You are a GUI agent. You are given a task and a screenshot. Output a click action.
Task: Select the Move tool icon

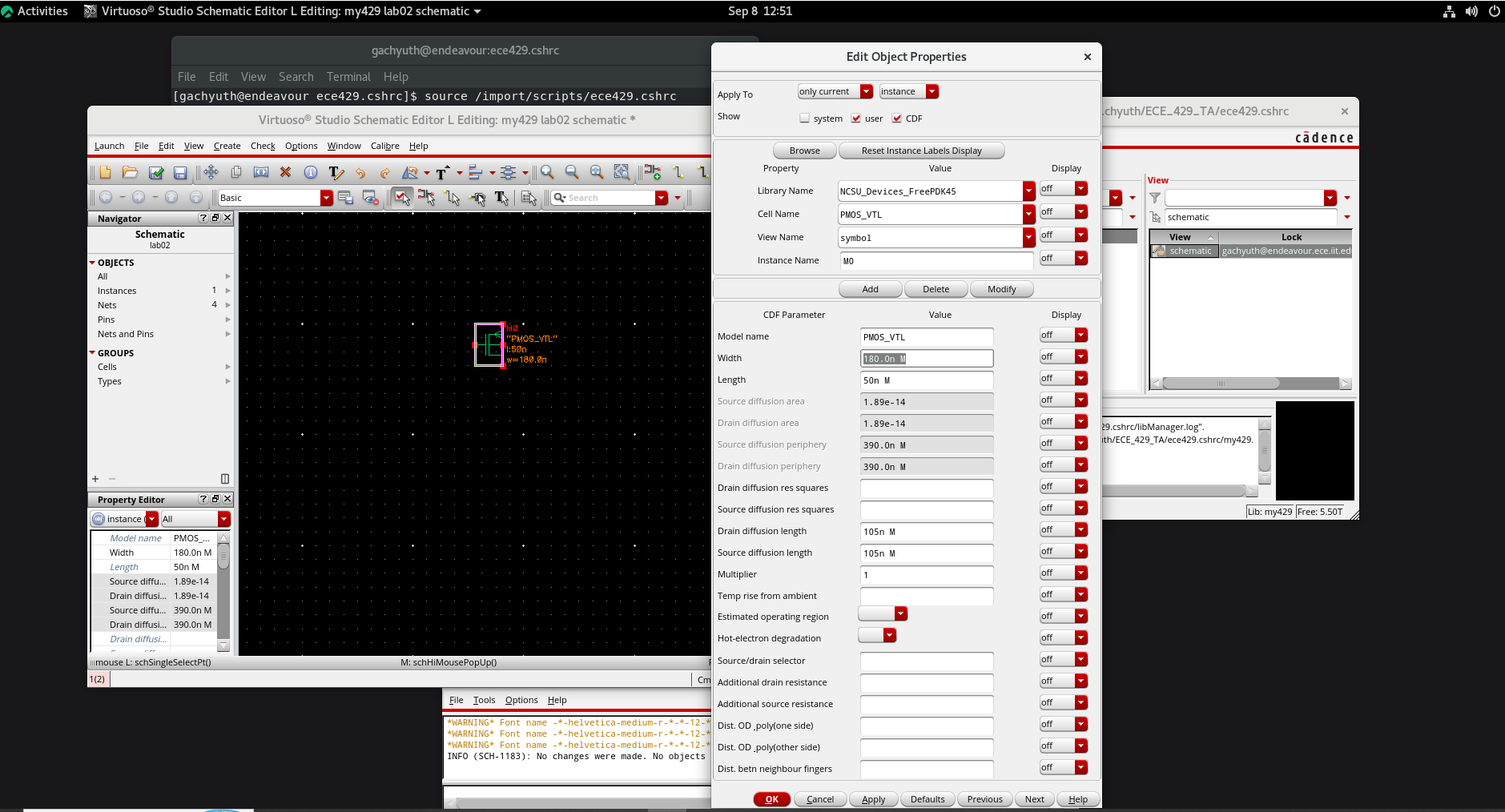pyautogui.click(x=211, y=172)
